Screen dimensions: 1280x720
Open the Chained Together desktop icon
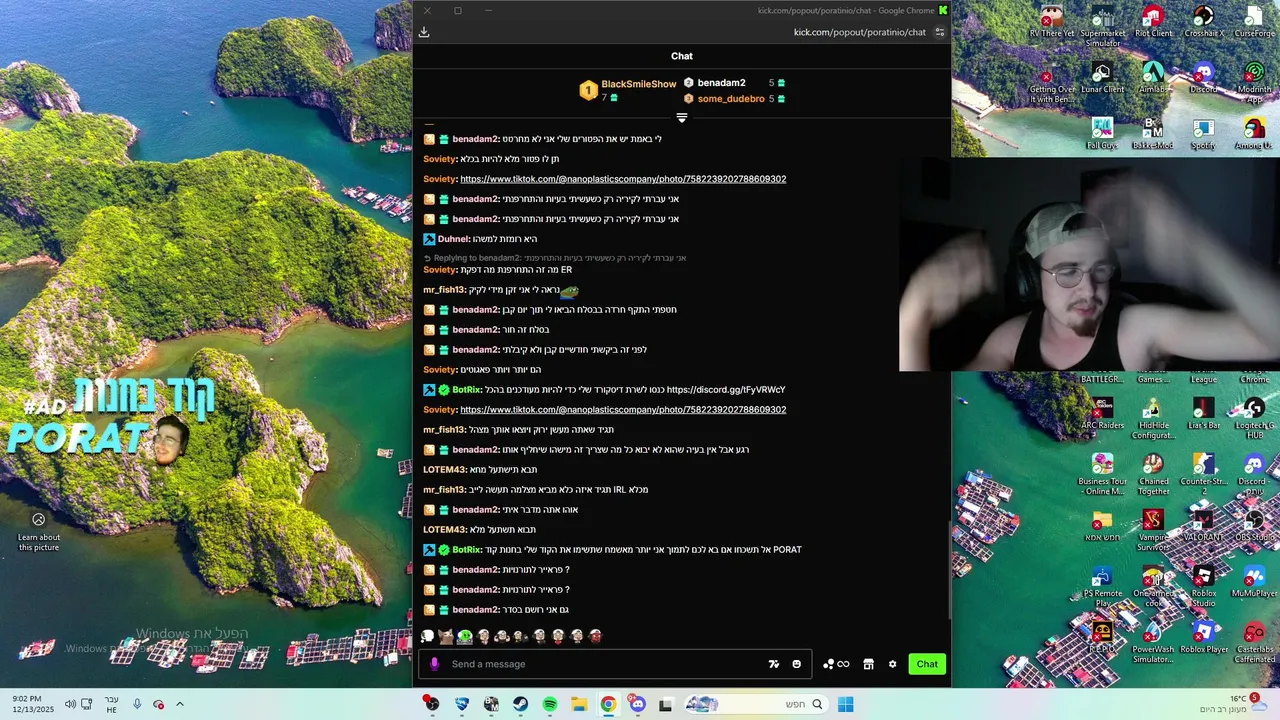(x=1153, y=474)
